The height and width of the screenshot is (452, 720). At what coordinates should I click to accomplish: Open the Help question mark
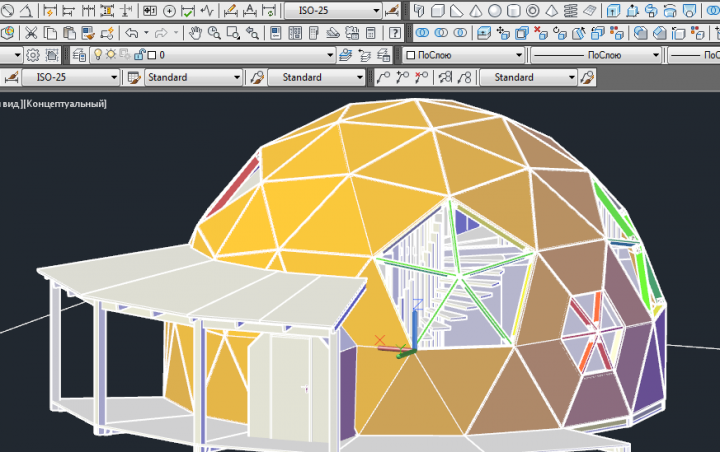pyautogui.click(x=394, y=33)
